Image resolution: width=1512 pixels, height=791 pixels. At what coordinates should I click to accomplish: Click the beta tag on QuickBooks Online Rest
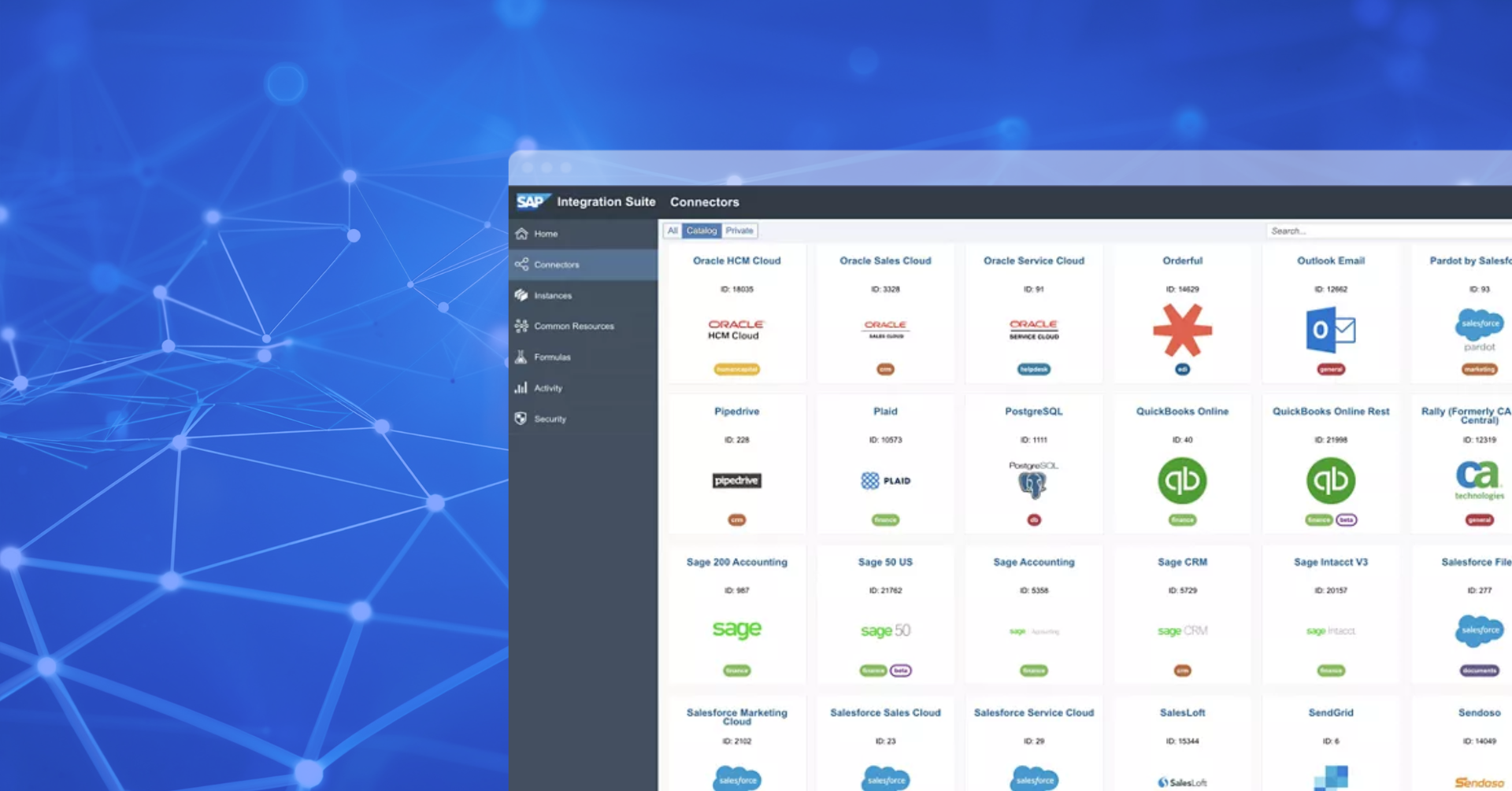point(1347,520)
